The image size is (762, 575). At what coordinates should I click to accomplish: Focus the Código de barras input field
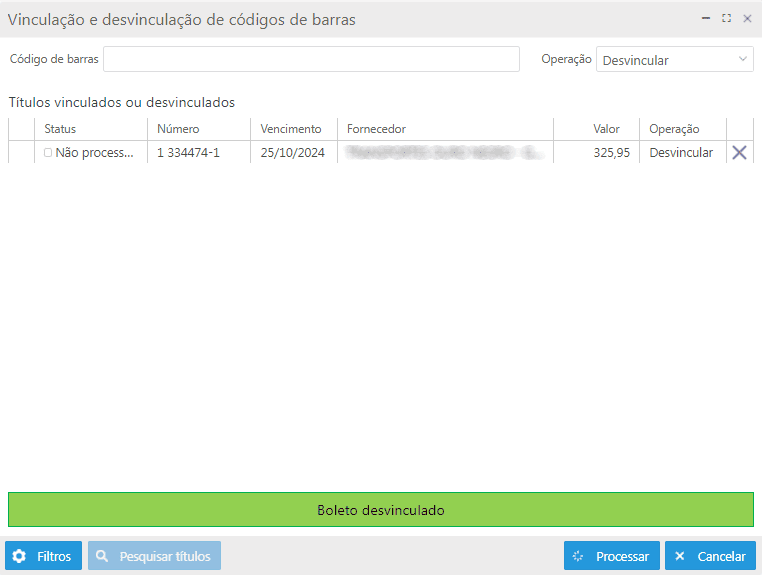coord(311,59)
